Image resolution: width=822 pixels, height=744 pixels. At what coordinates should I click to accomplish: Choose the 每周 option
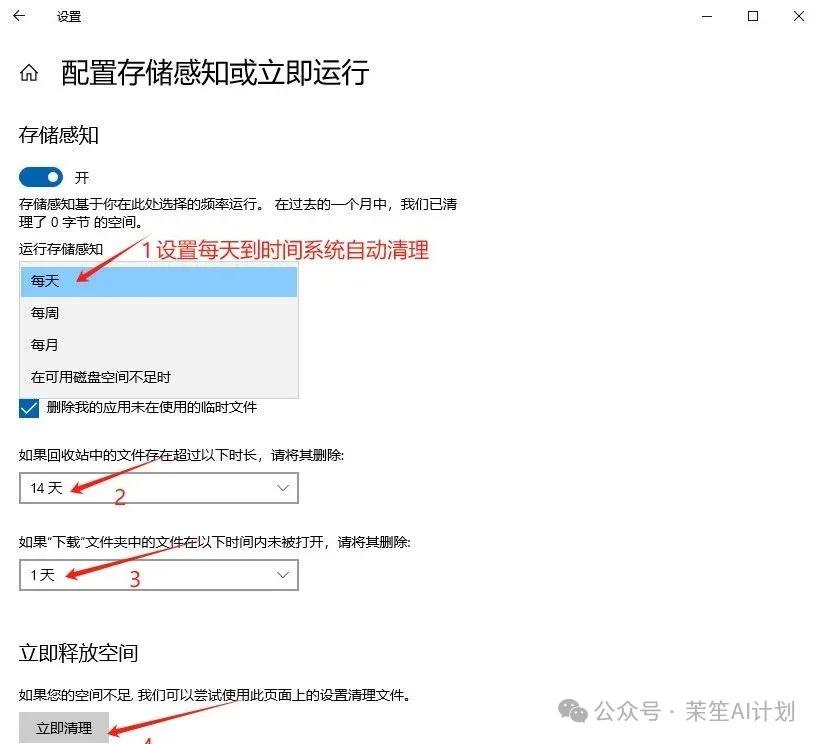click(x=159, y=313)
